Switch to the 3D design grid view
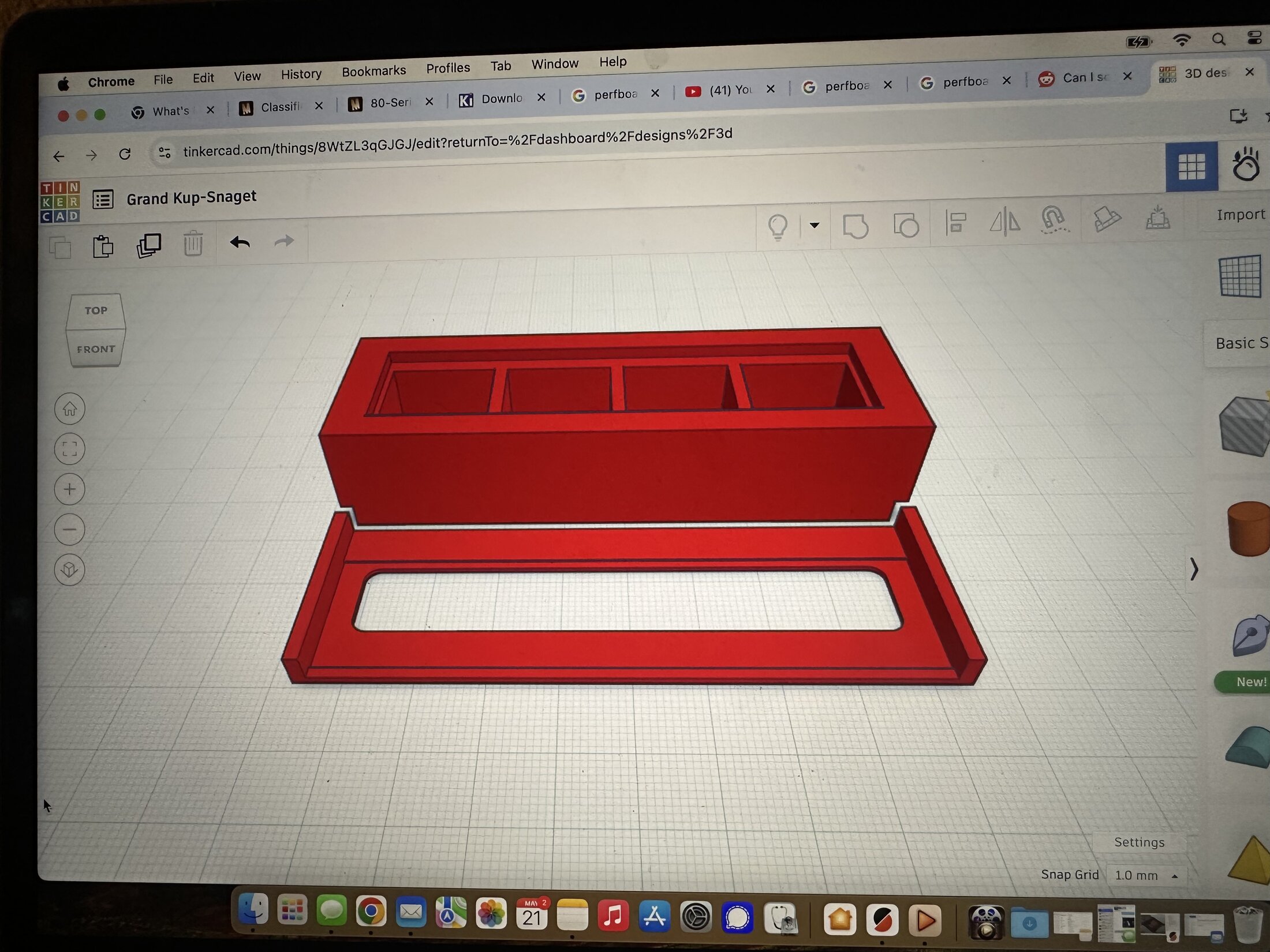The height and width of the screenshot is (952, 1270). tap(1191, 167)
